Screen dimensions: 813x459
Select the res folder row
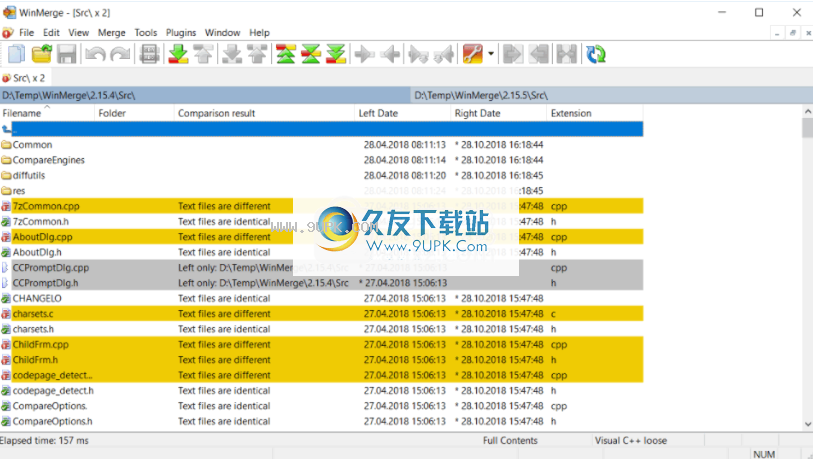(x=321, y=191)
